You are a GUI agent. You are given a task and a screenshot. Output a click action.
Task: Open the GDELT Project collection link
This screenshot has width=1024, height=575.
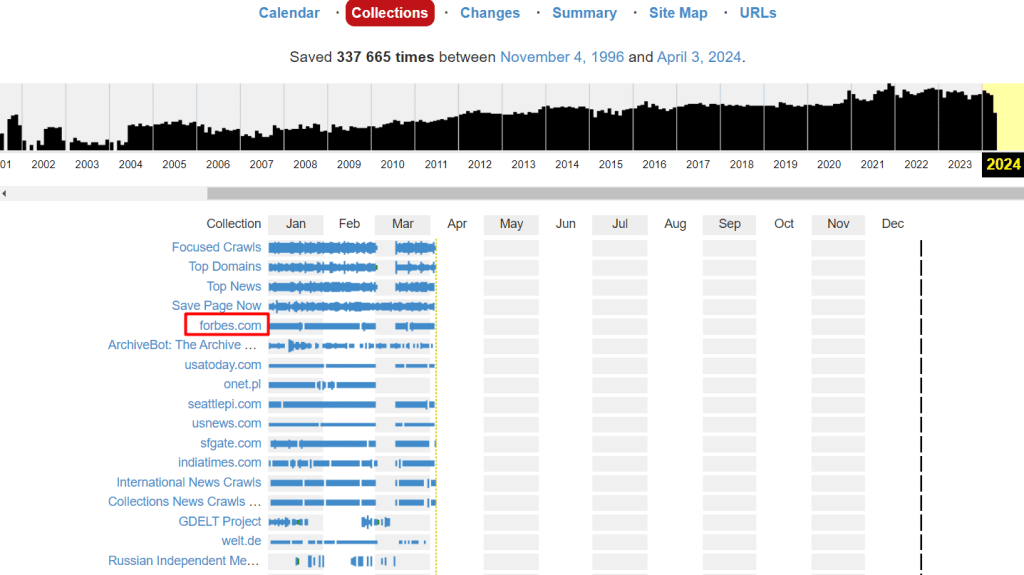pos(220,521)
